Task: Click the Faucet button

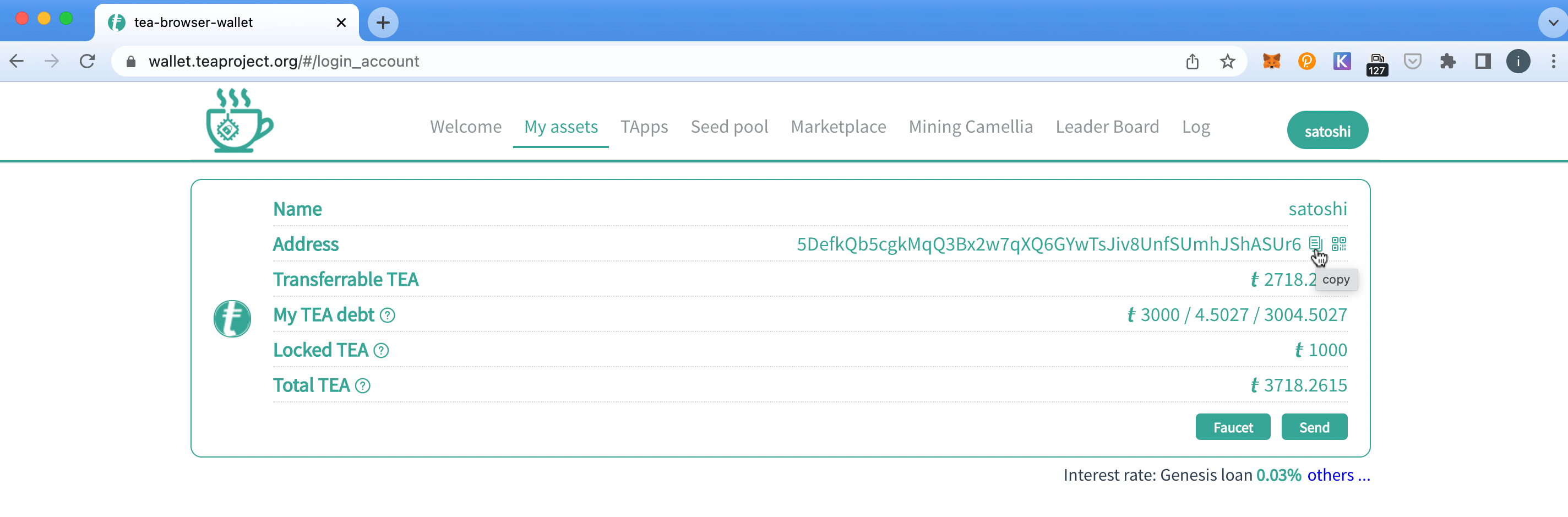Action: 1233,427
